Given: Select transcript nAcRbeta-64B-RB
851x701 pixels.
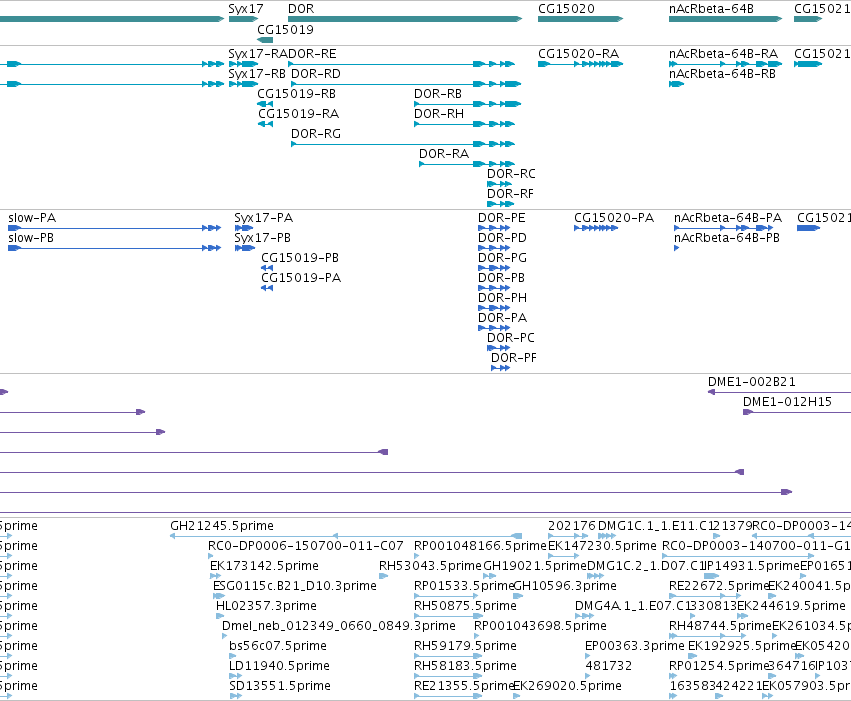Looking at the screenshot, I should (x=722, y=74).
